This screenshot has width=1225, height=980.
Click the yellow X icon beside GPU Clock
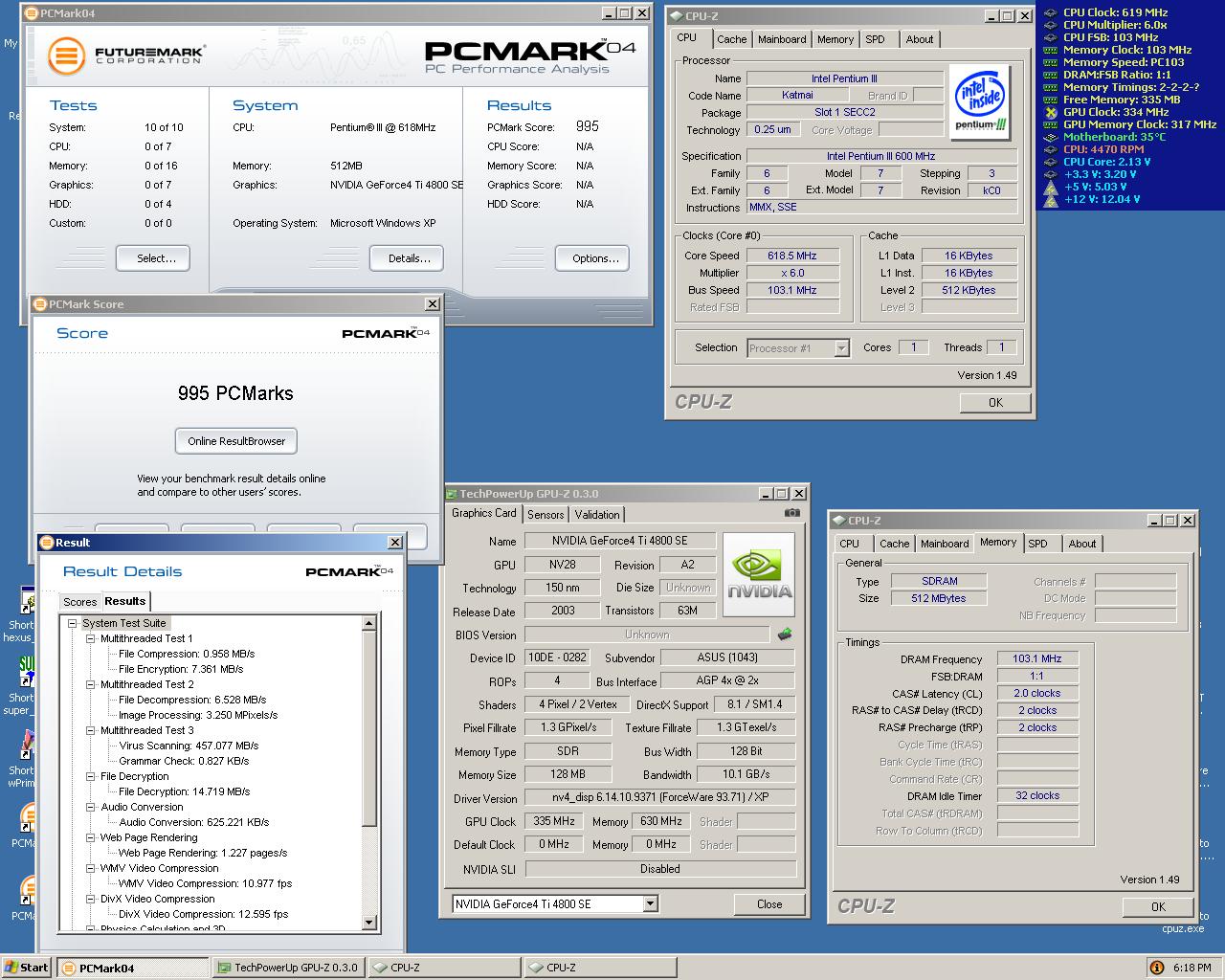coord(1051,112)
